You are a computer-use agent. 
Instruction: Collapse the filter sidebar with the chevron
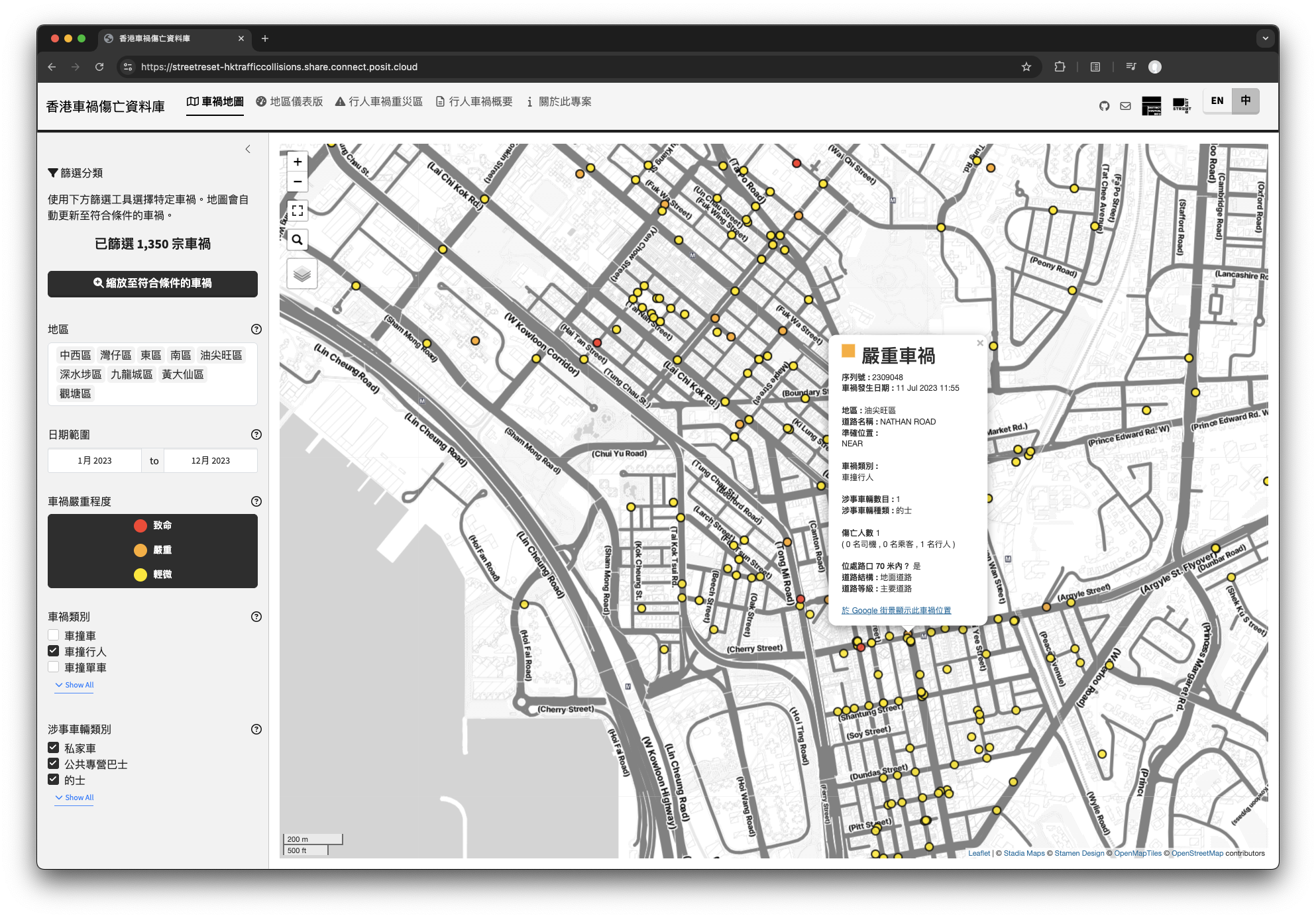point(248,149)
